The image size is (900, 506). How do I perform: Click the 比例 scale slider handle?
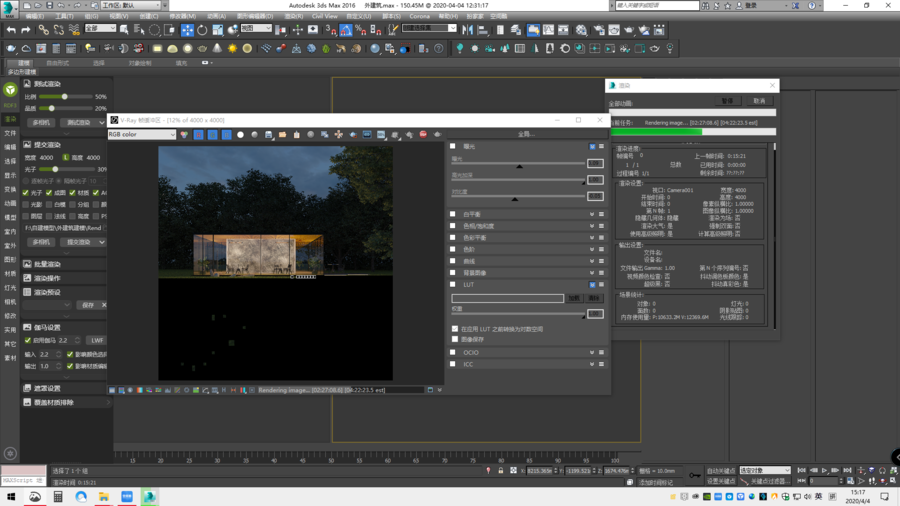click(x=64, y=96)
